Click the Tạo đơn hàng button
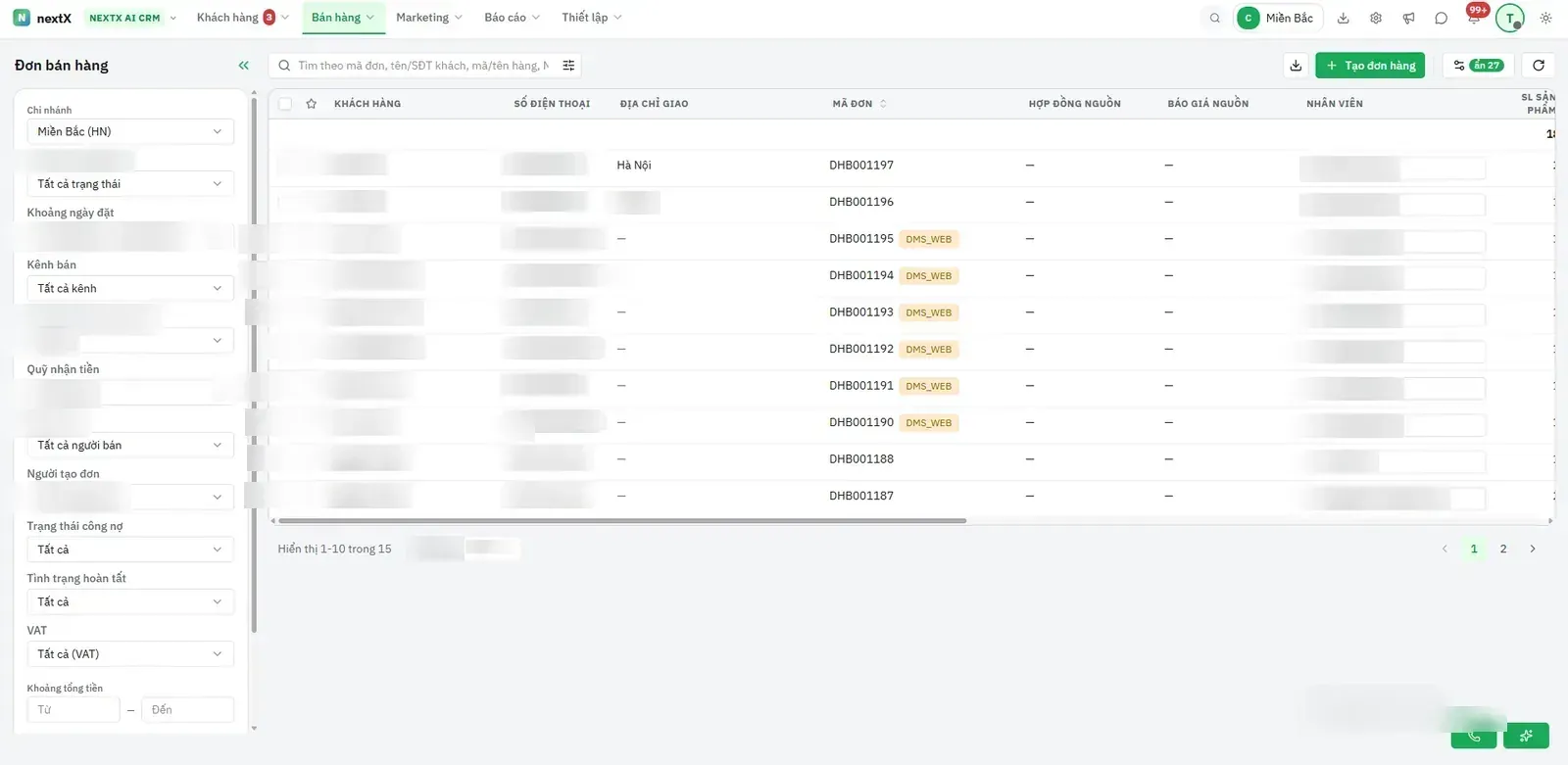1568x765 pixels. (x=1370, y=66)
